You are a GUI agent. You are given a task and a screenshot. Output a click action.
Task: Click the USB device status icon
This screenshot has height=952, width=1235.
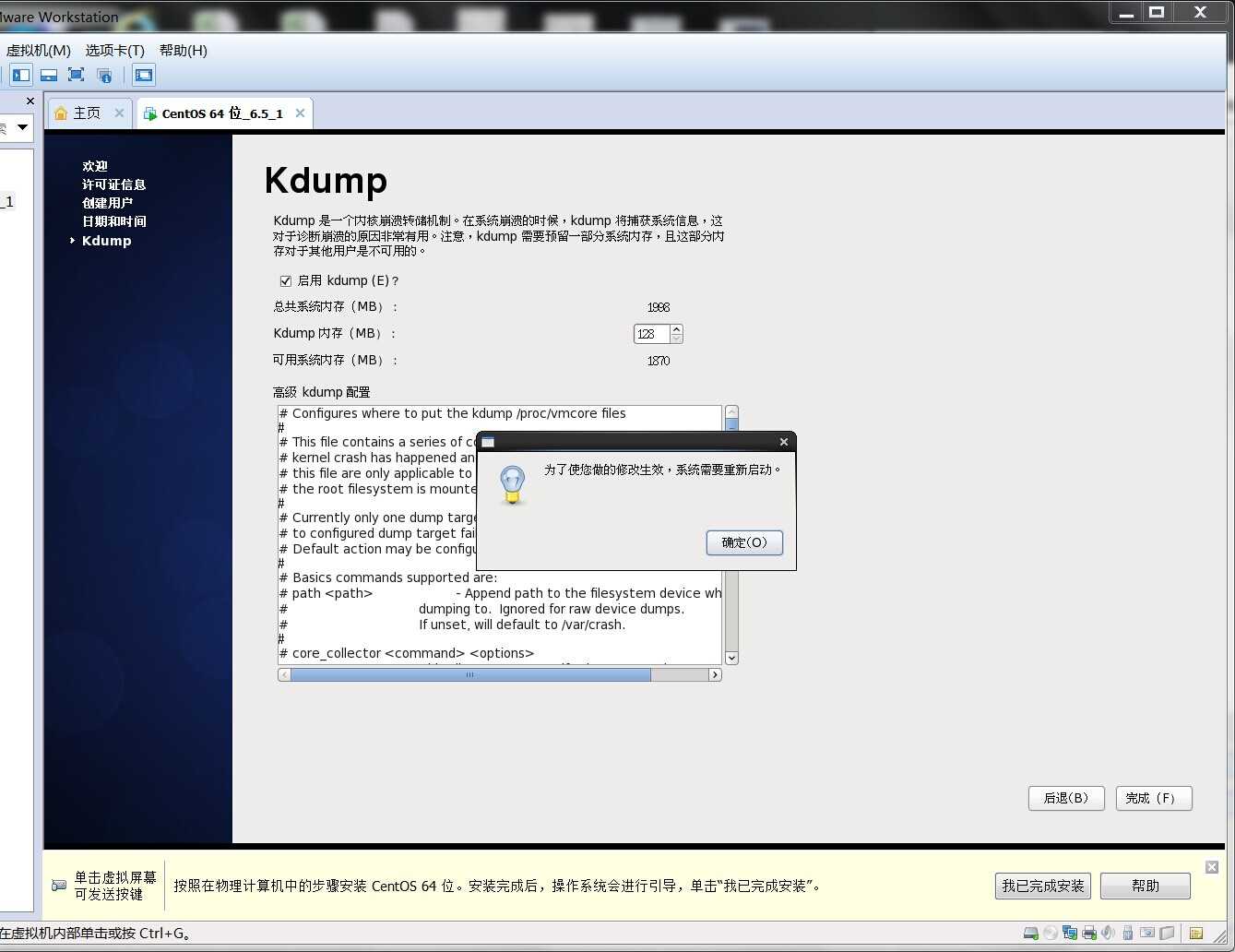[1127, 933]
